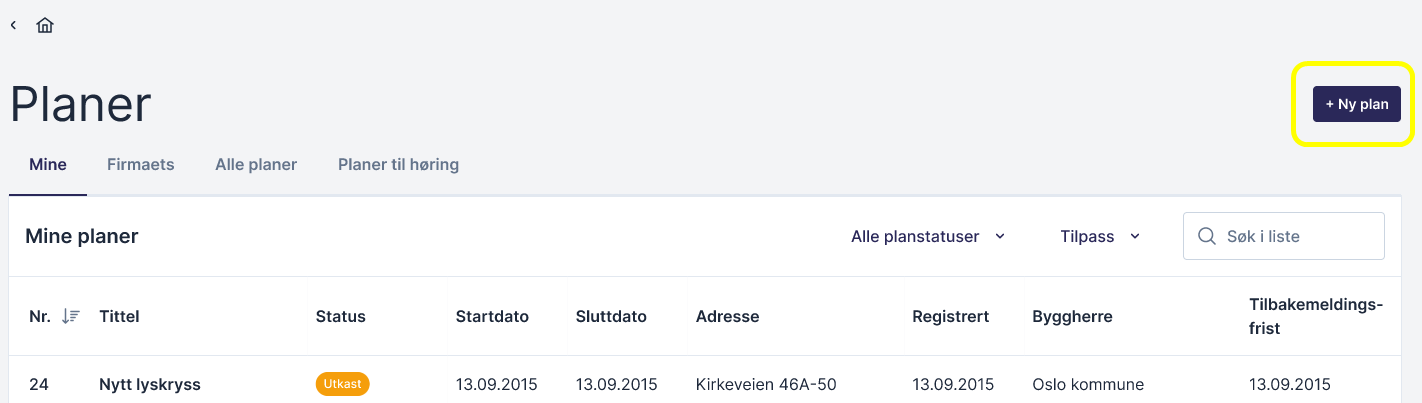Sort by the Tittel column header
The width and height of the screenshot is (1422, 403).
tap(119, 316)
